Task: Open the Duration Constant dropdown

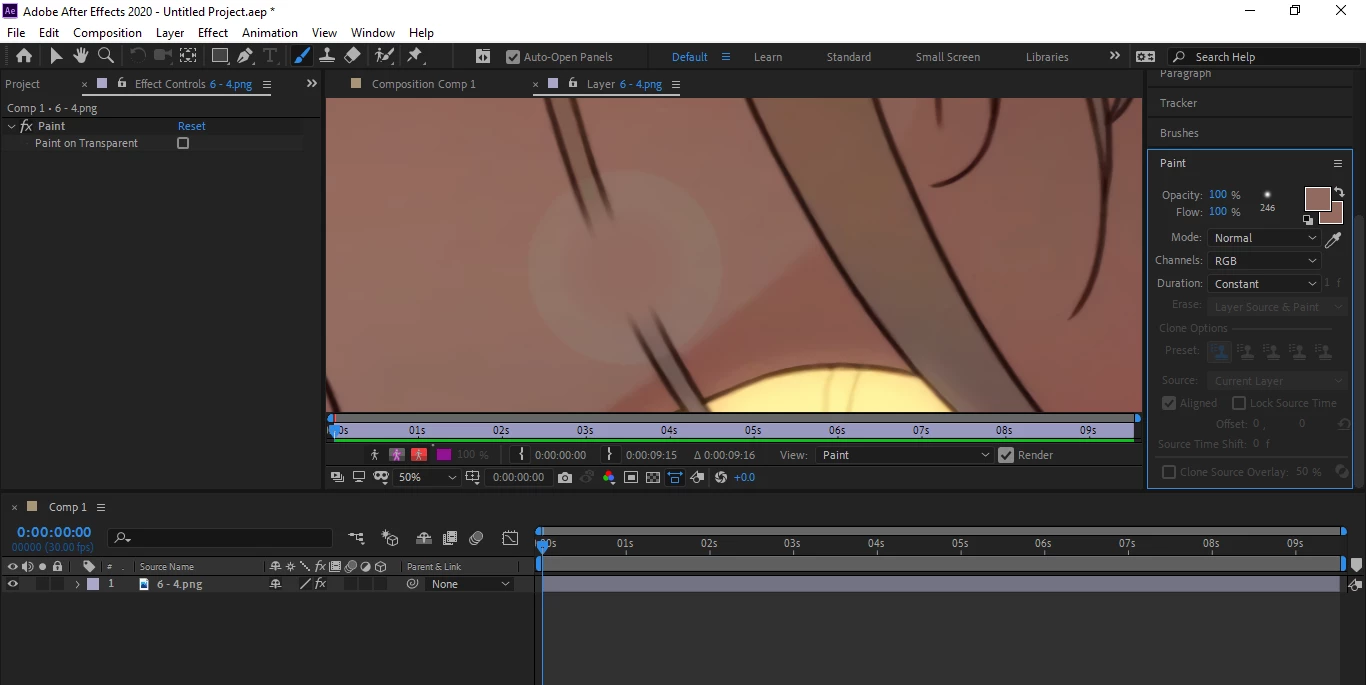Action: tap(1264, 284)
